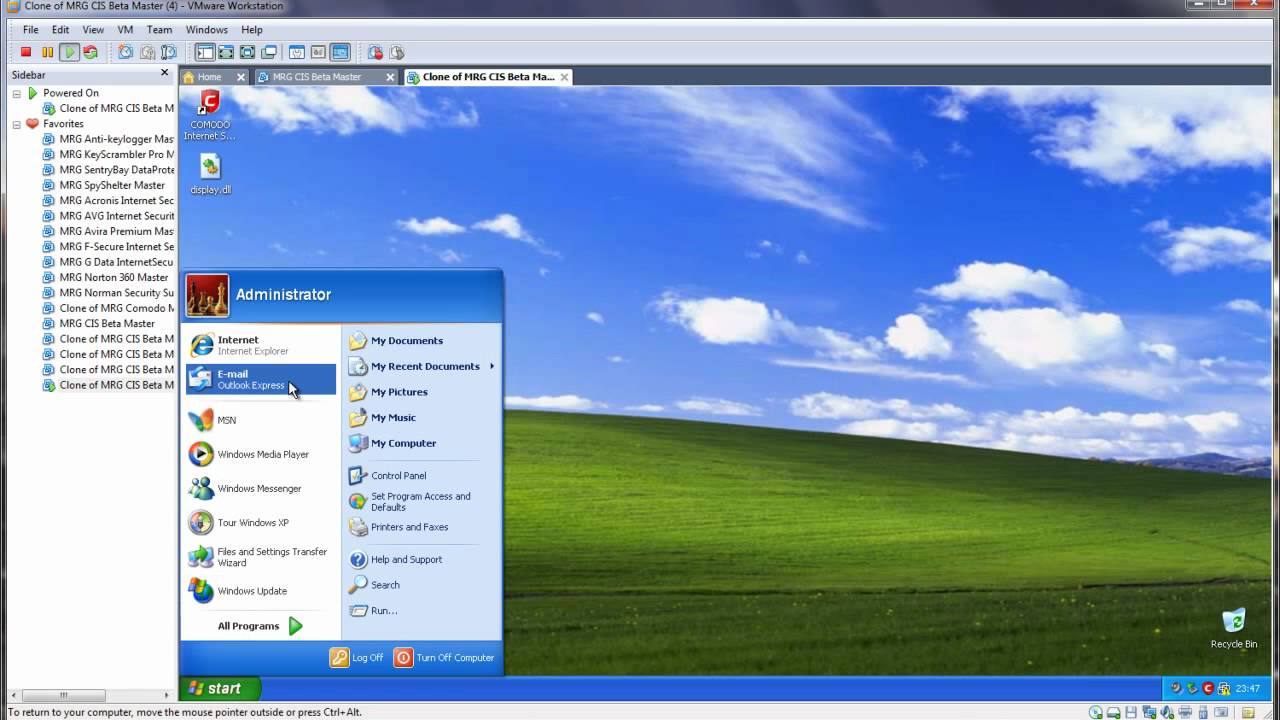This screenshot has width=1280, height=720.
Task: Enter Full Screen mode from the toolbar
Action: 247,52
